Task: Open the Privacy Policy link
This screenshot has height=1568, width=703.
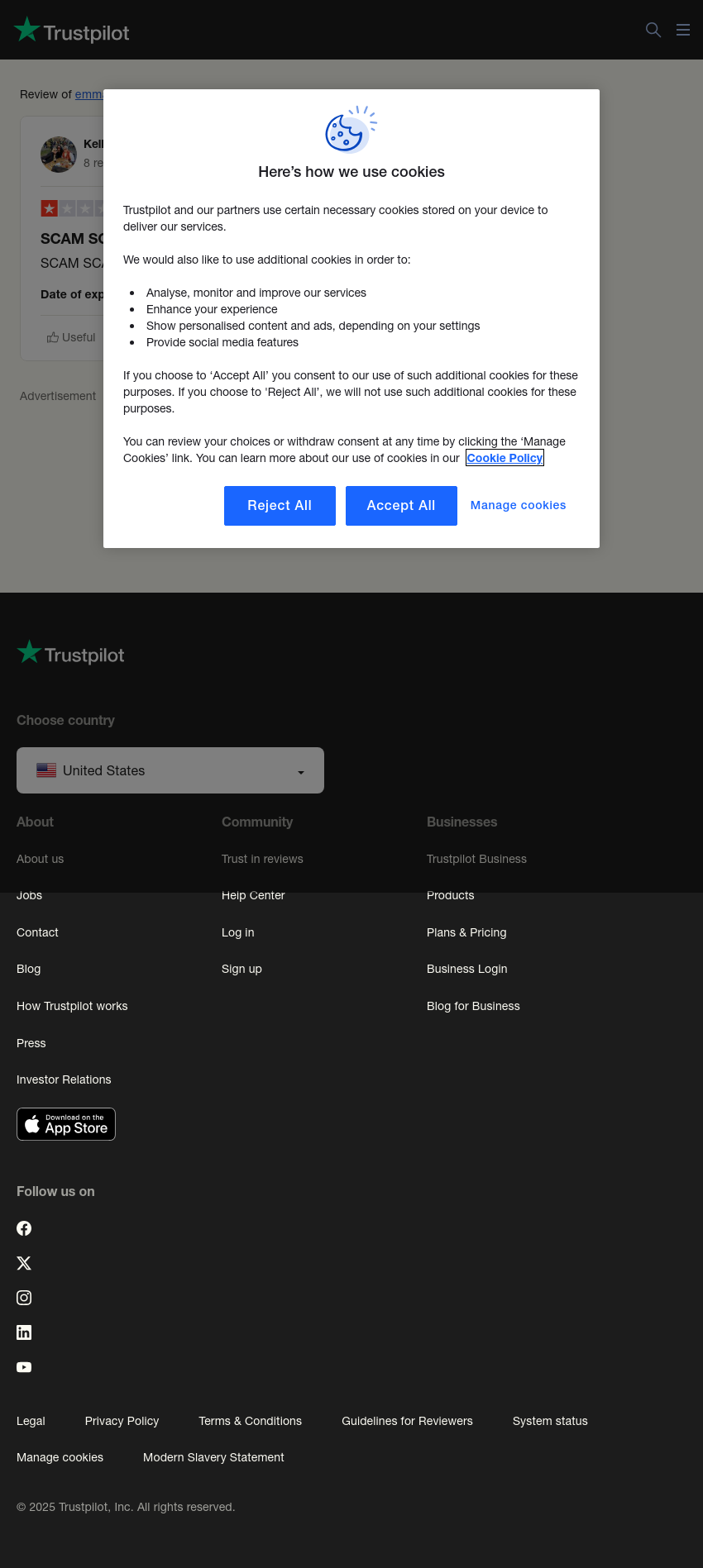Action: tap(122, 1421)
